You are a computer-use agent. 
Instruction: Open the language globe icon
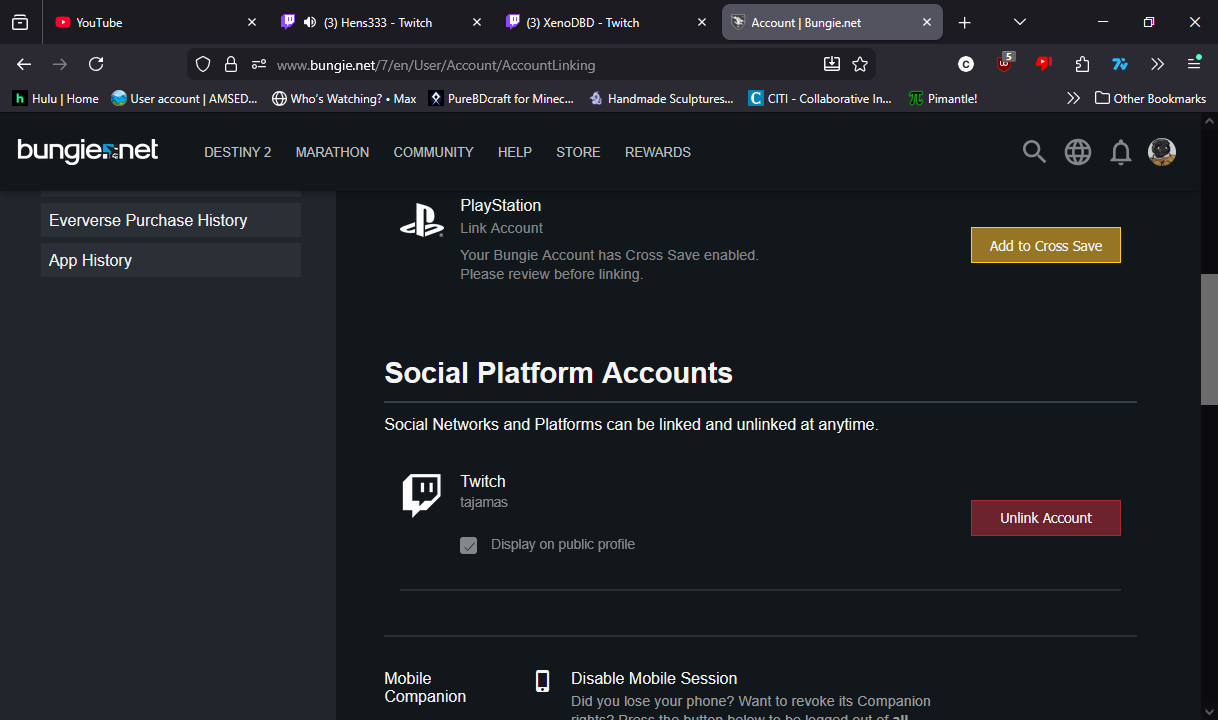(1078, 152)
